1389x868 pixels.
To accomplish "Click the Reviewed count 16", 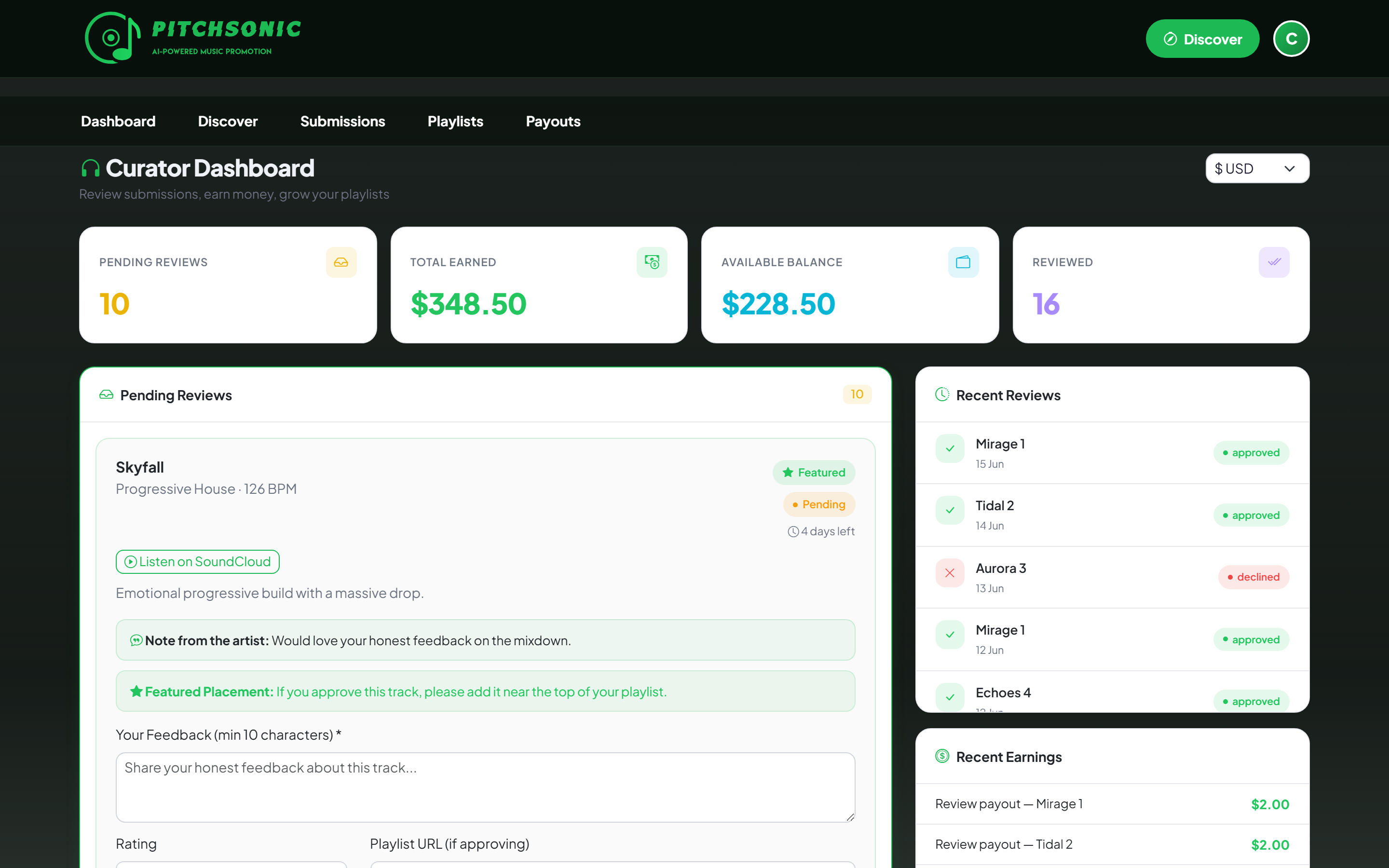I will point(1046,304).
